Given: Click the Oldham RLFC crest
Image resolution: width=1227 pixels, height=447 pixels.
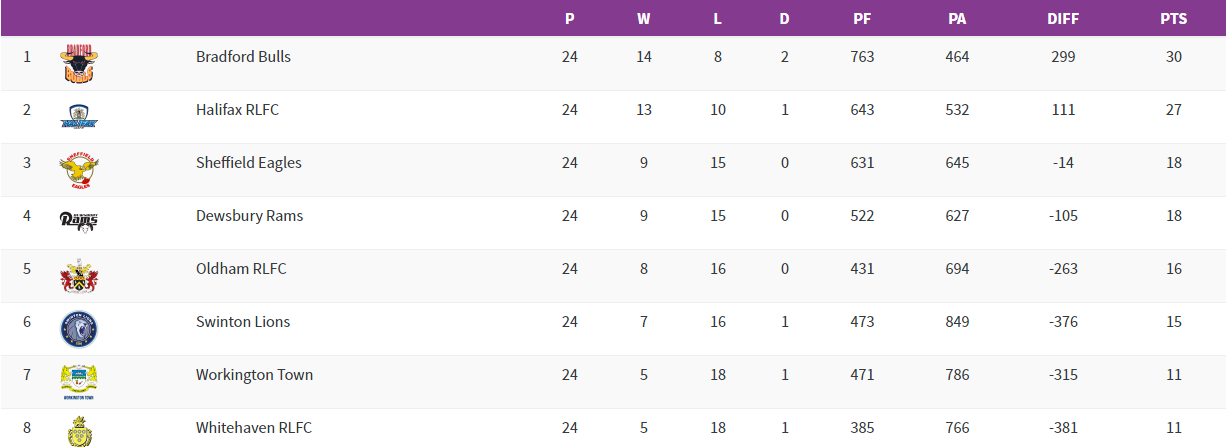Looking at the screenshot, I should tap(78, 276).
